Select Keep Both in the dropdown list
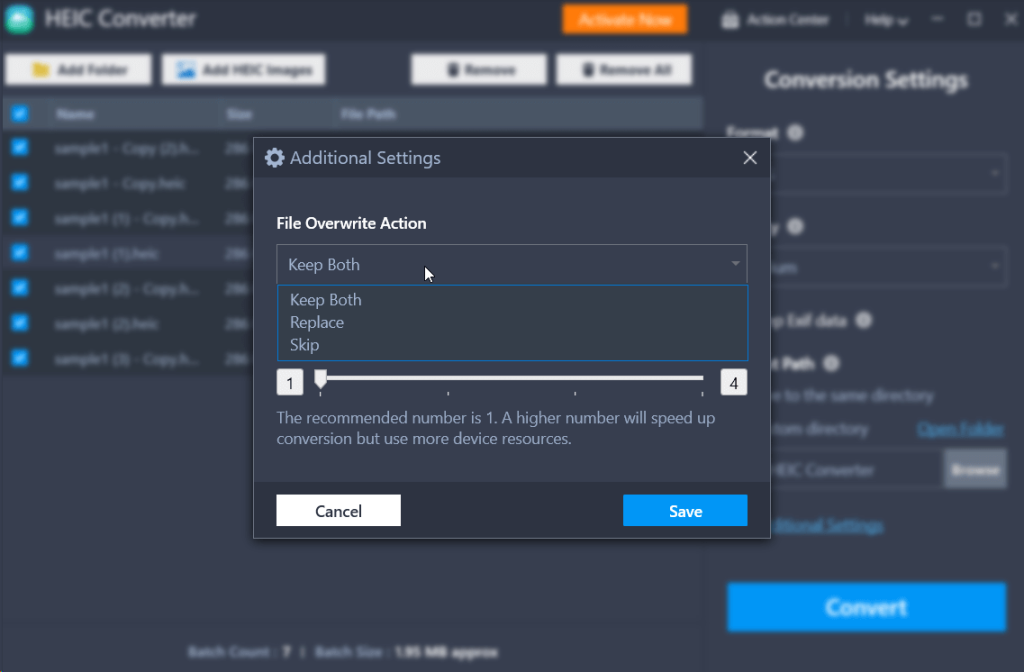 coord(325,300)
